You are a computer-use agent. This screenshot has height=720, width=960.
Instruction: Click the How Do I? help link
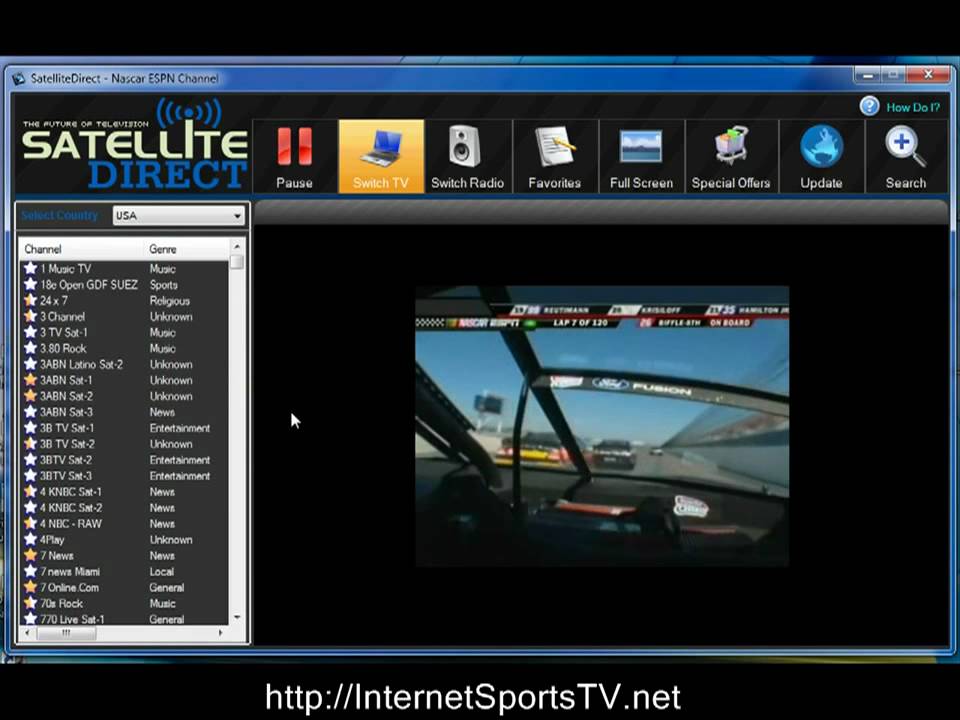pos(913,108)
